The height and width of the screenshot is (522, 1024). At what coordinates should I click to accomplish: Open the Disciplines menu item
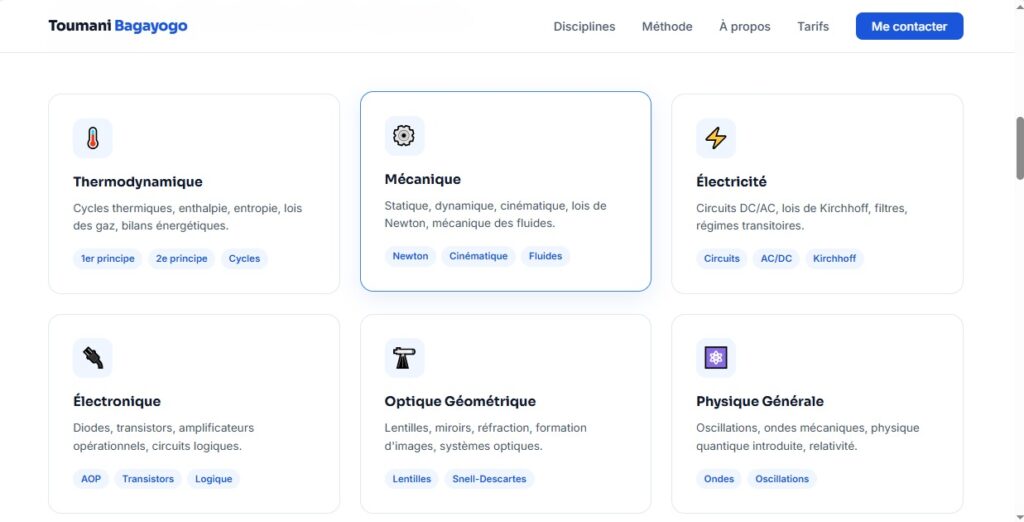point(584,26)
